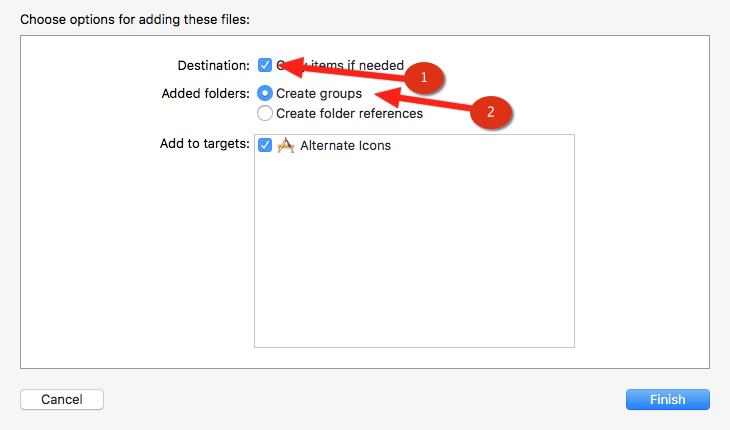This screenshot has height=430, width=730.
Task: Click the items if needed label text
Action: pos(361,65)
